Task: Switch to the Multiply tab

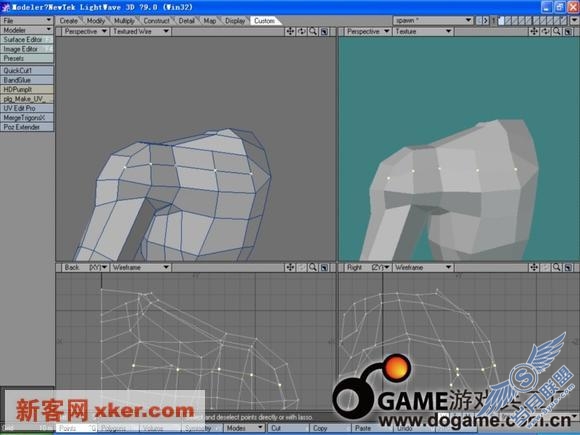Action: (124, 21)
